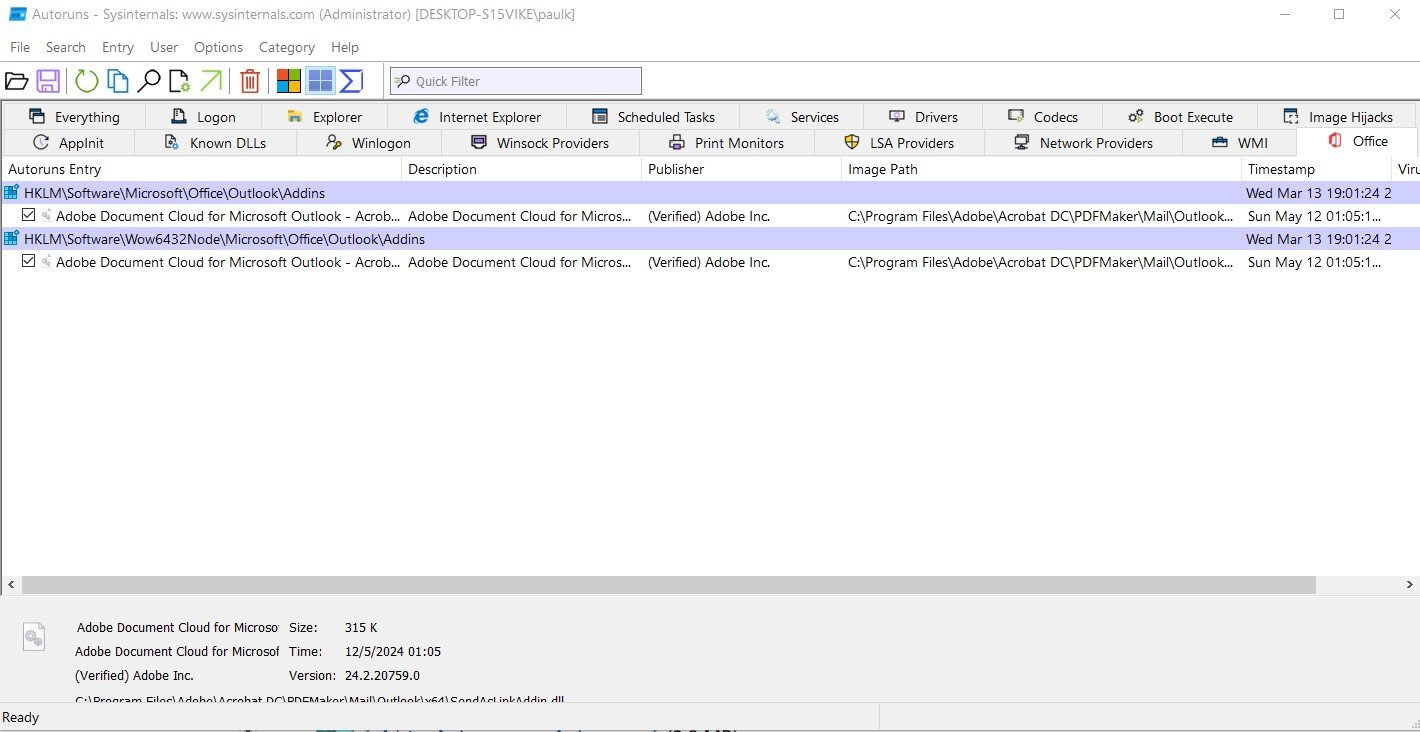
Task: Click the file icon in details pane
Action: click(x=34, y=637)
